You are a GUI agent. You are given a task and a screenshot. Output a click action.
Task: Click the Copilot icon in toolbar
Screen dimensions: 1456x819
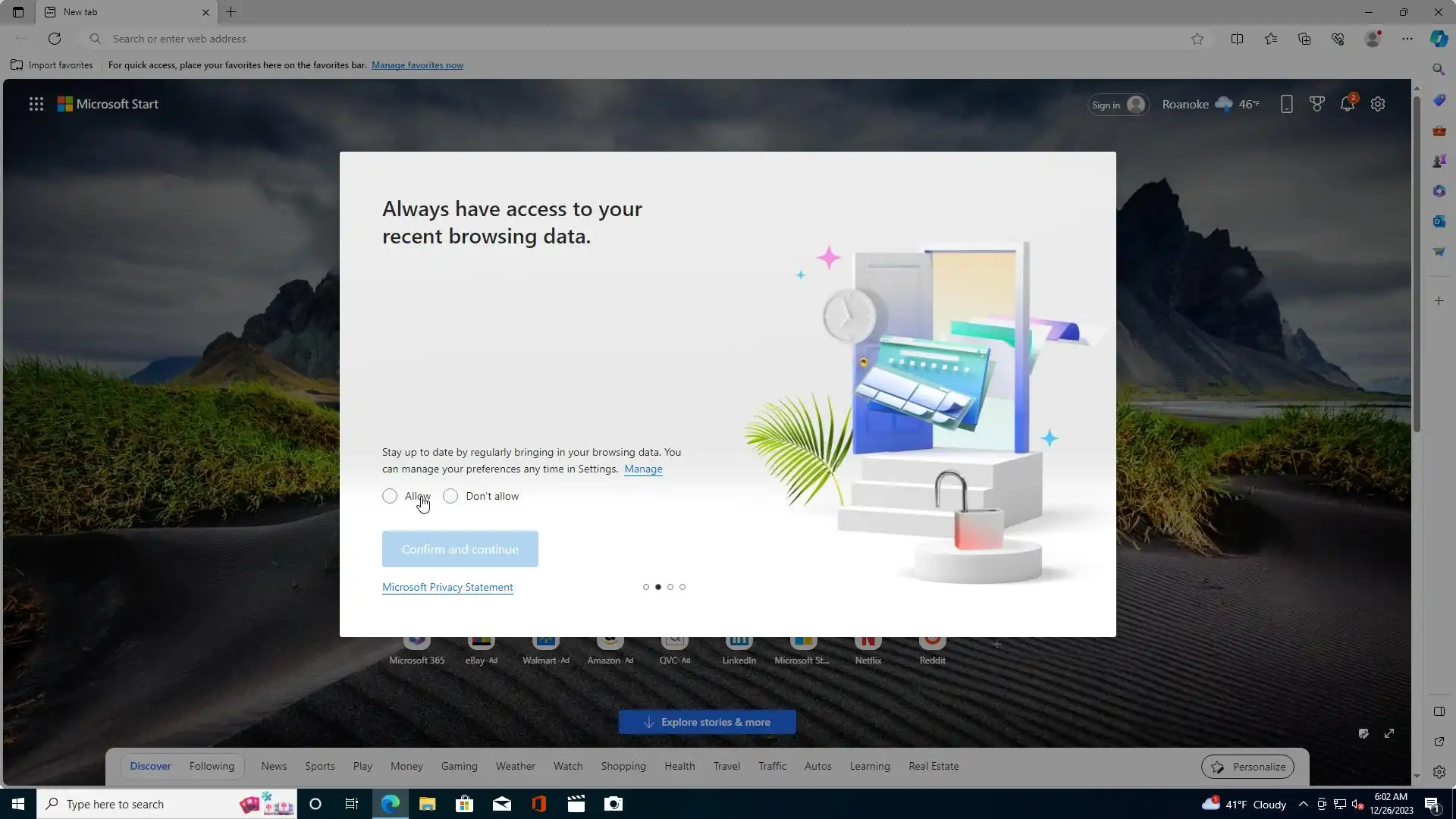pyautogui.click(x=1439, y=39)
